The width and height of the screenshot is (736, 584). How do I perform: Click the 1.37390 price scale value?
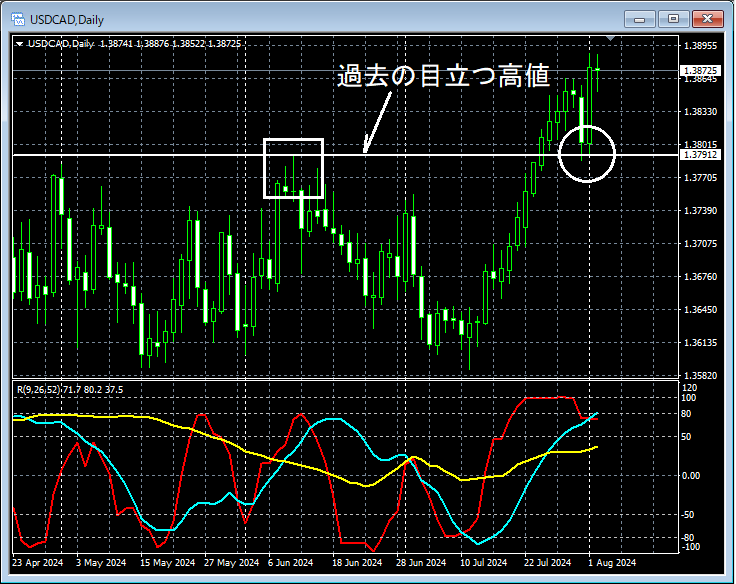[x=700, y=210]
